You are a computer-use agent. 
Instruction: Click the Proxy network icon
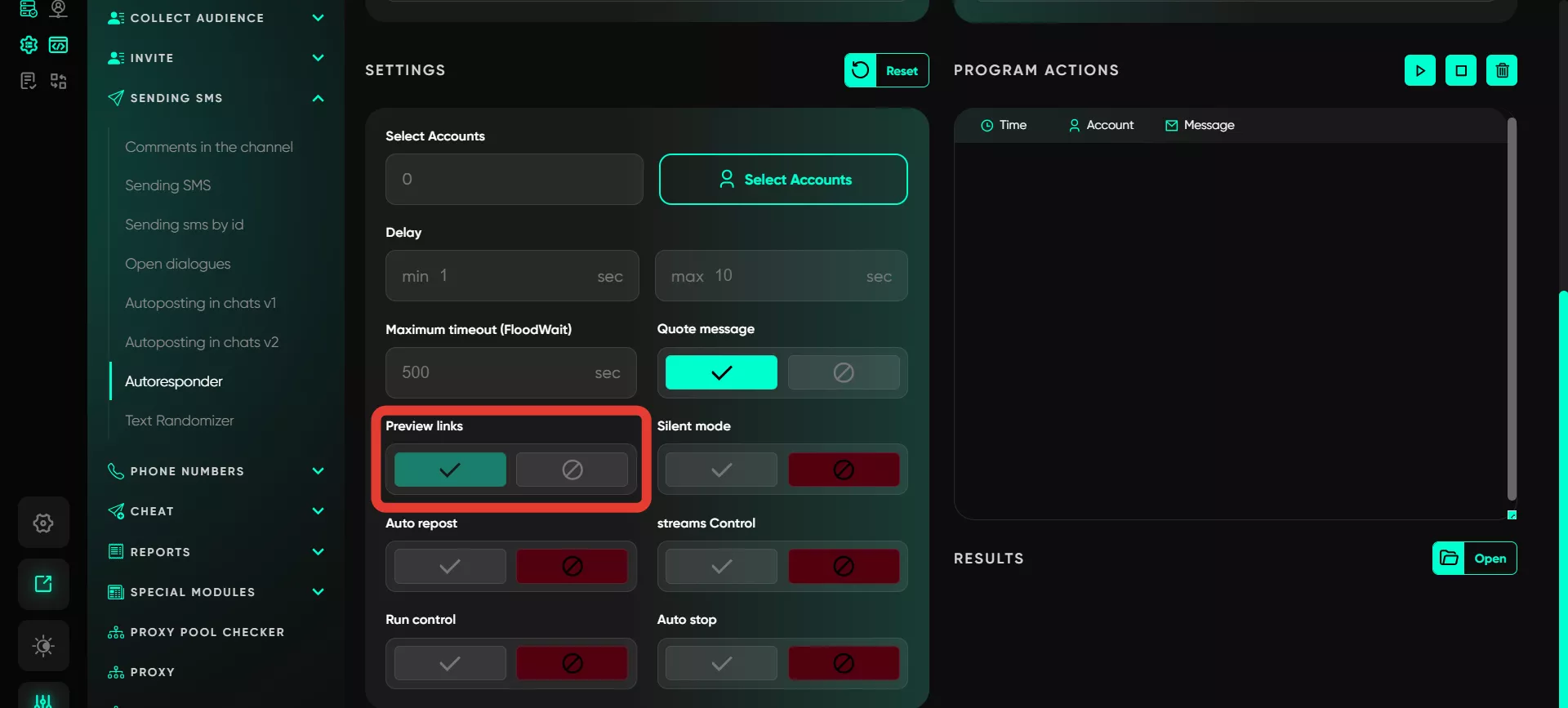click(116, 672)
